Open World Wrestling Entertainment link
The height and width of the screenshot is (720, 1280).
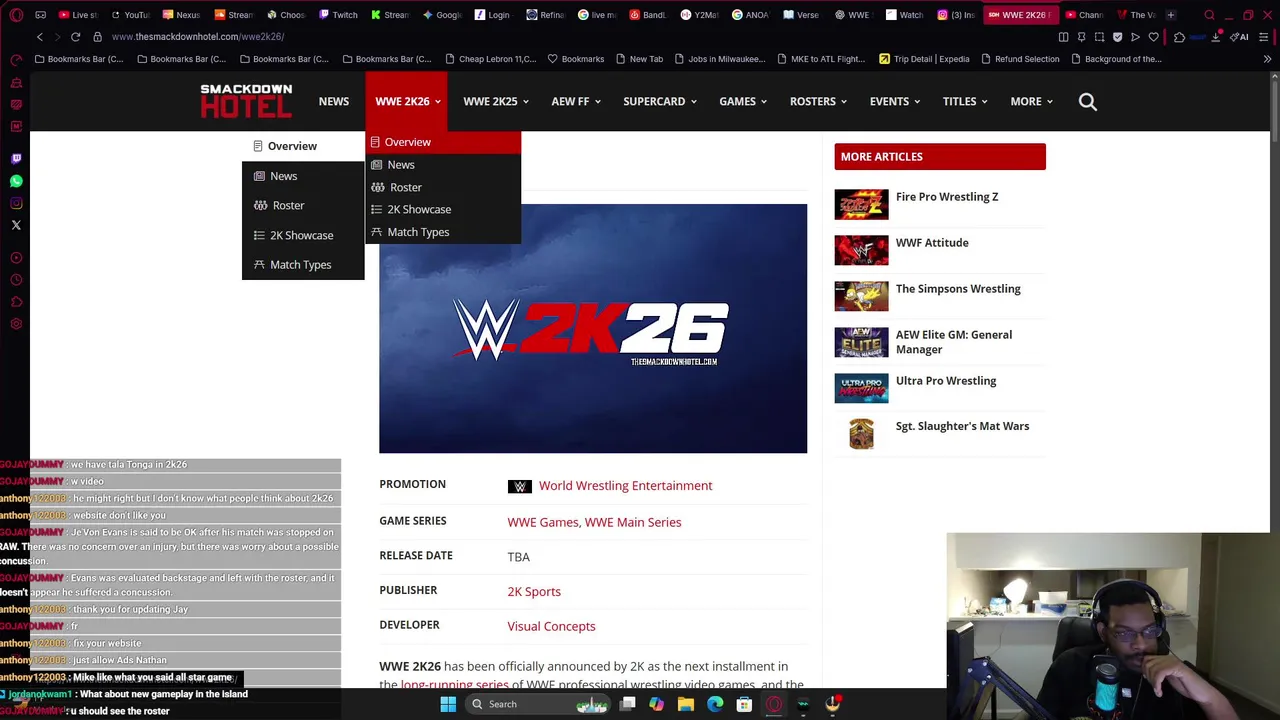coord(626,486)
